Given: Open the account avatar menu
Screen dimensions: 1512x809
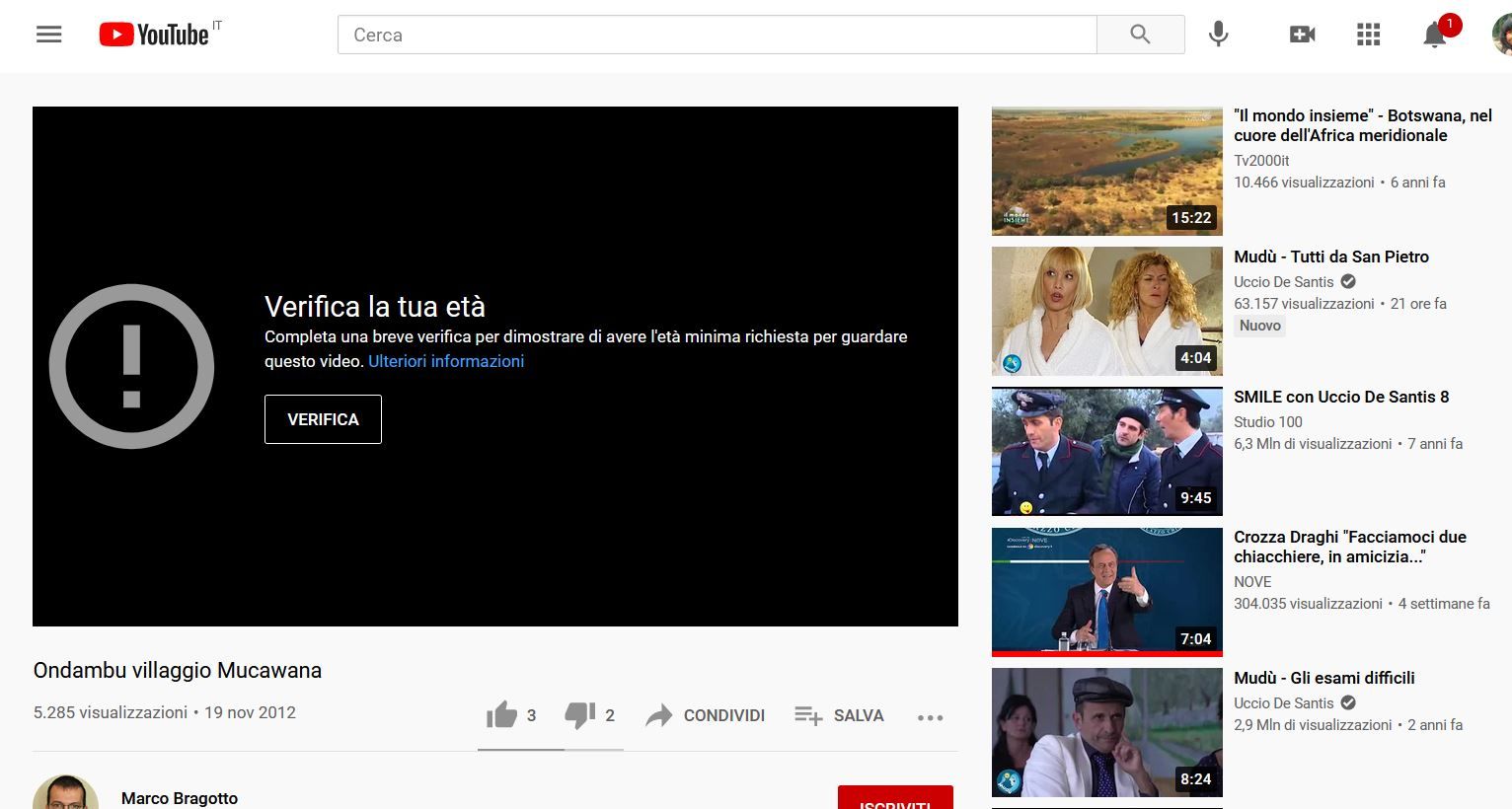Looking at the screenshot, I should pyautogui.click(x=1501, y=35).
